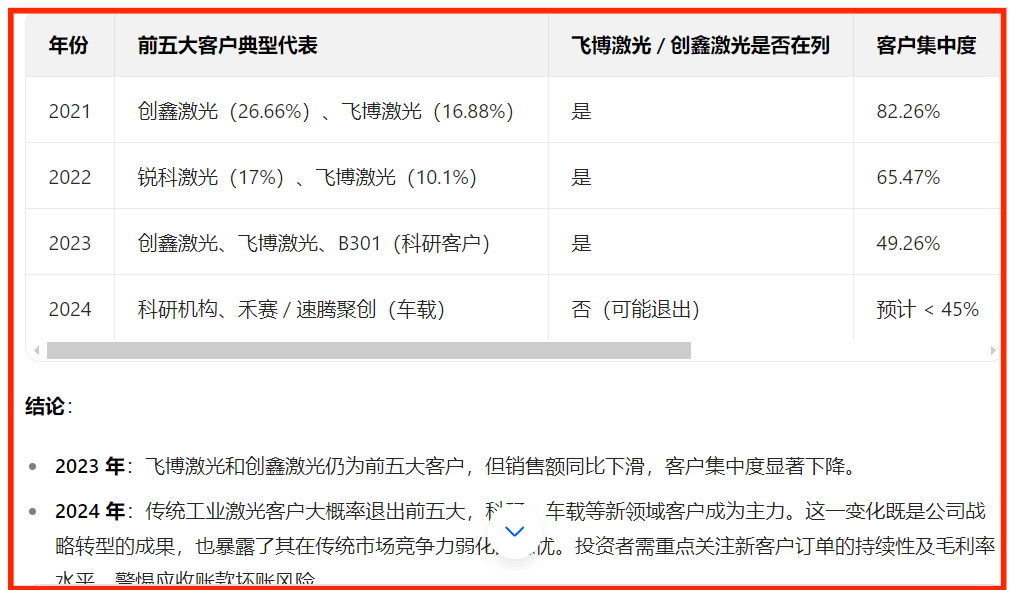Click cell 创鑫激光 (26.66%)、飞博激光 (16.88%)

tap(326, 111)
